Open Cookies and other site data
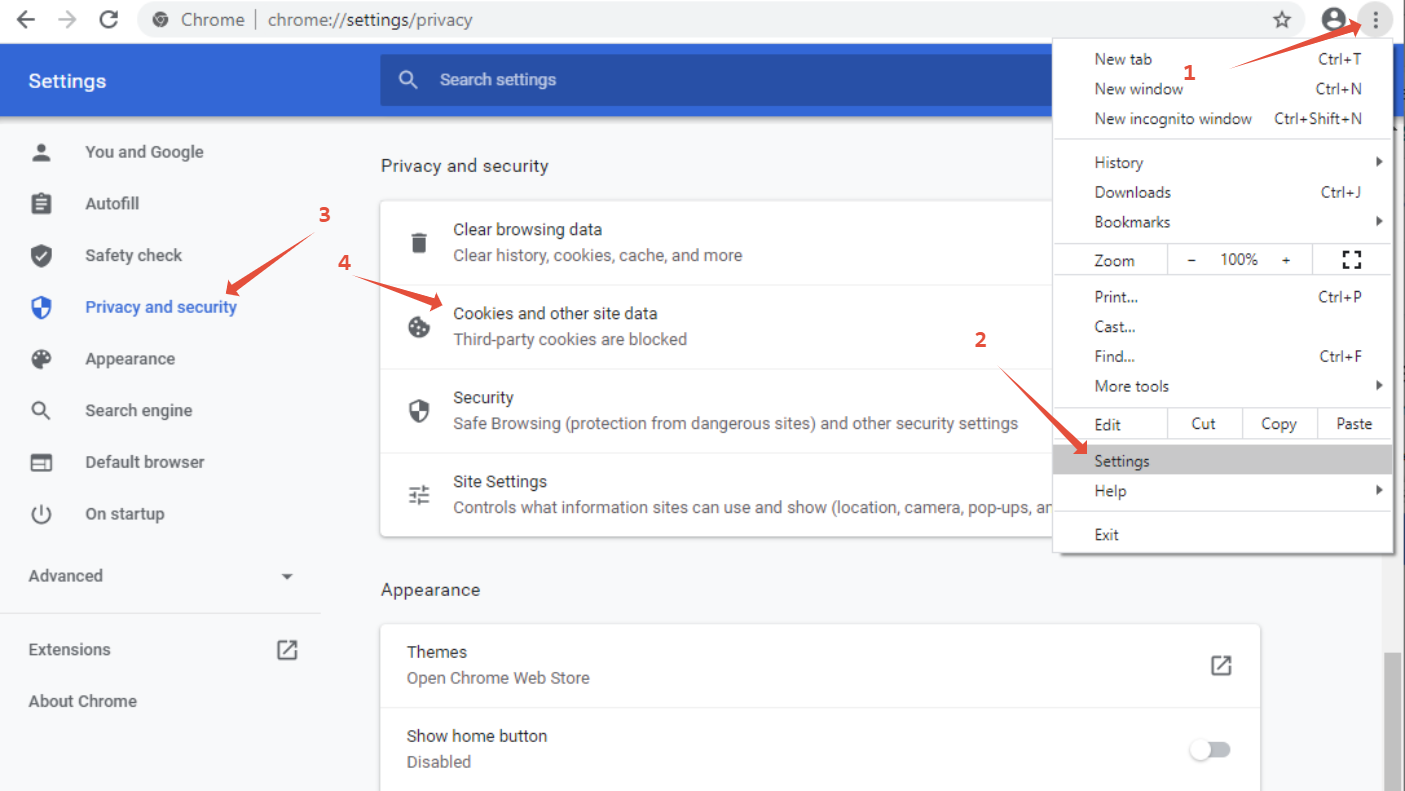 716,327
